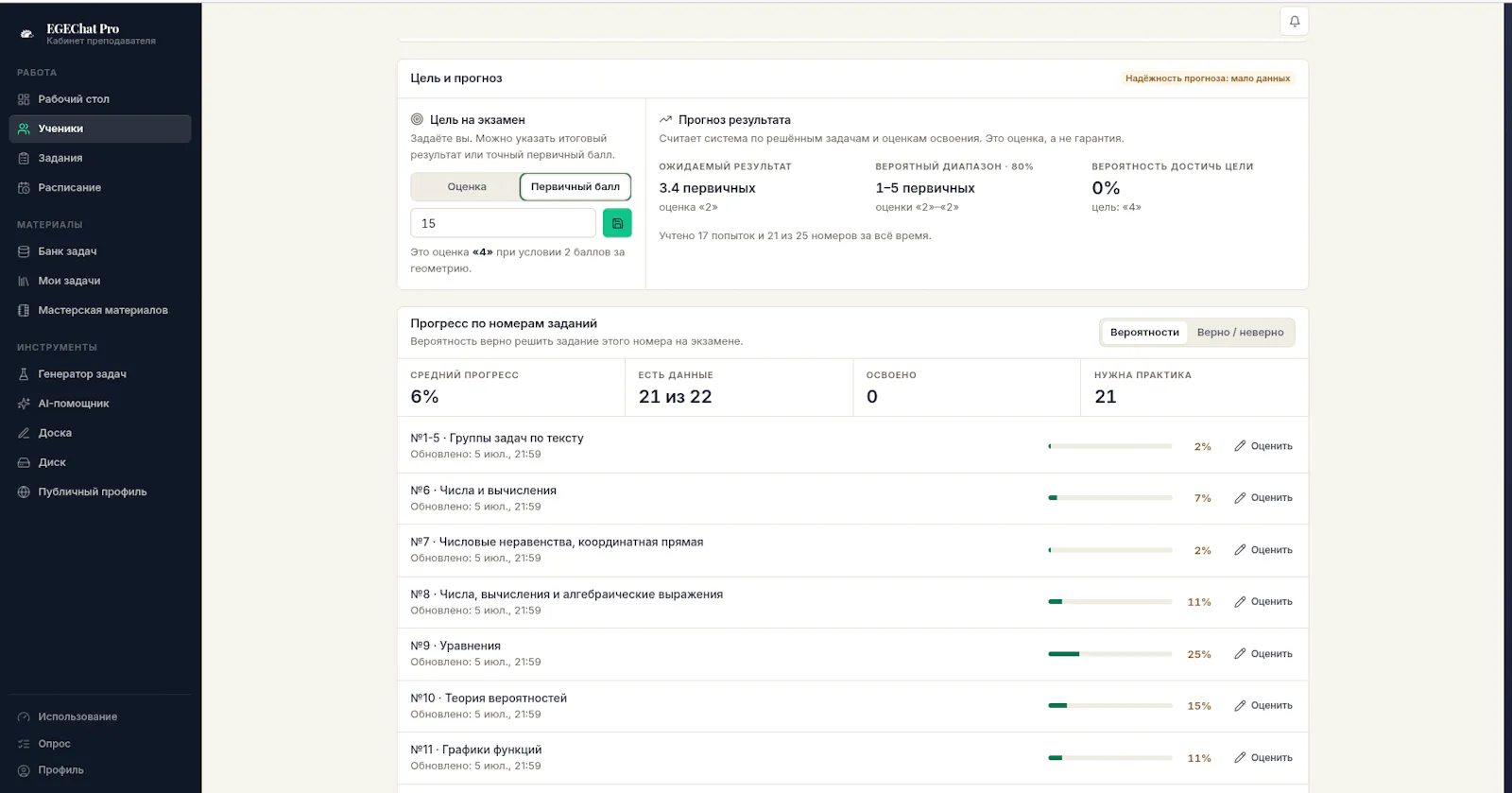Open Банк задач in the sidebar

(100, 251)
